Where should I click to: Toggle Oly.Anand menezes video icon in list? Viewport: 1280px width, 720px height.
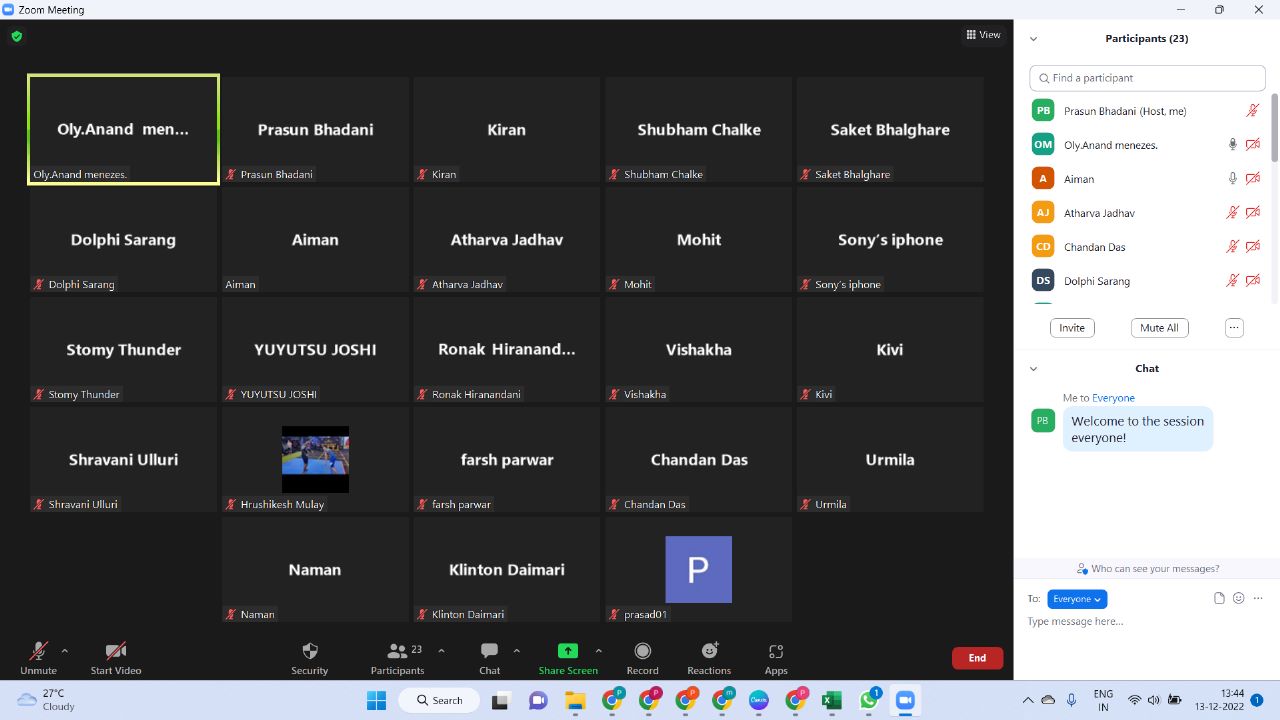1252,145
